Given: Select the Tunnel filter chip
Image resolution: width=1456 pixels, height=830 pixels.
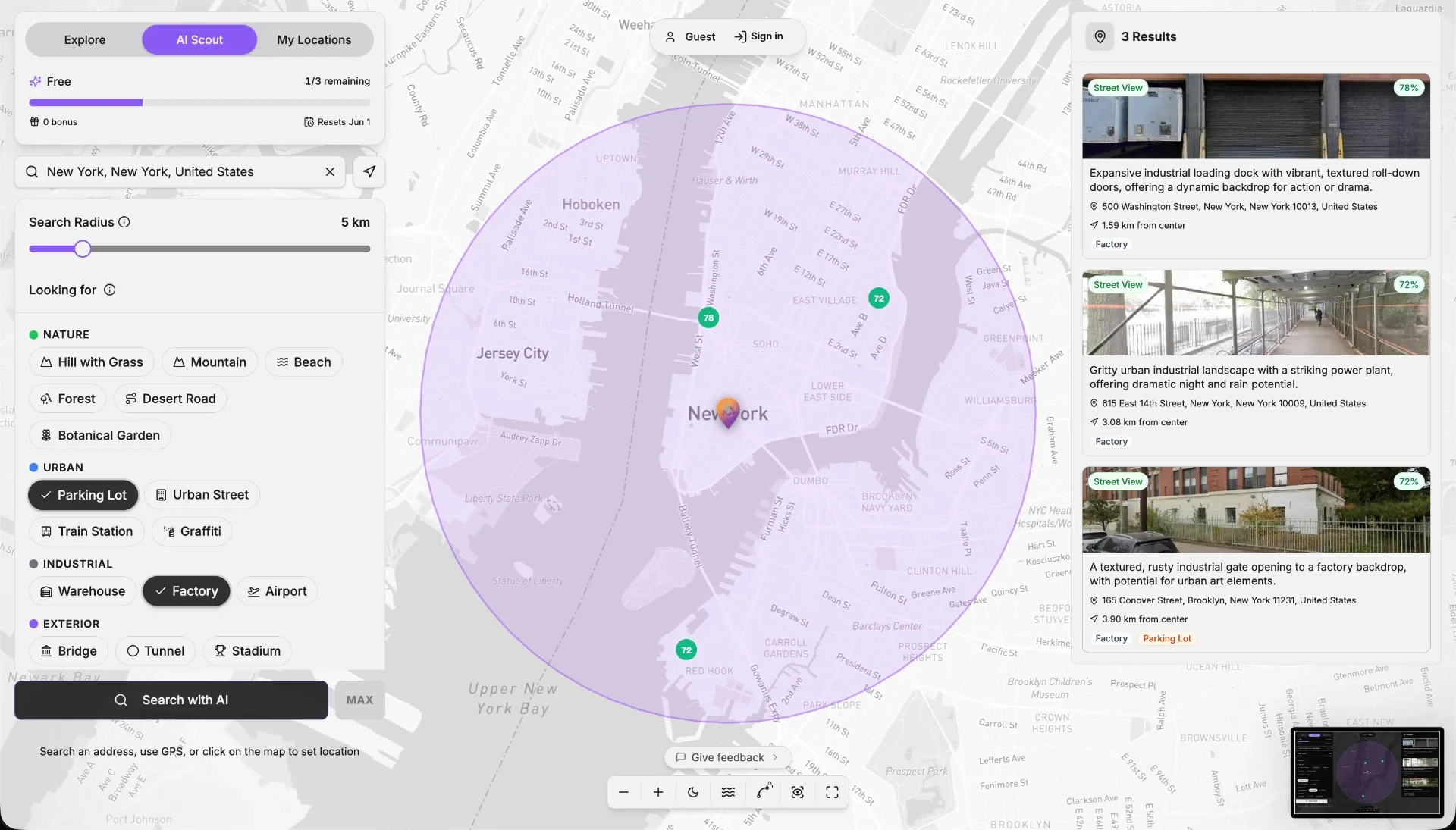Looking at the screenshot, I should (x=155, y=651).
